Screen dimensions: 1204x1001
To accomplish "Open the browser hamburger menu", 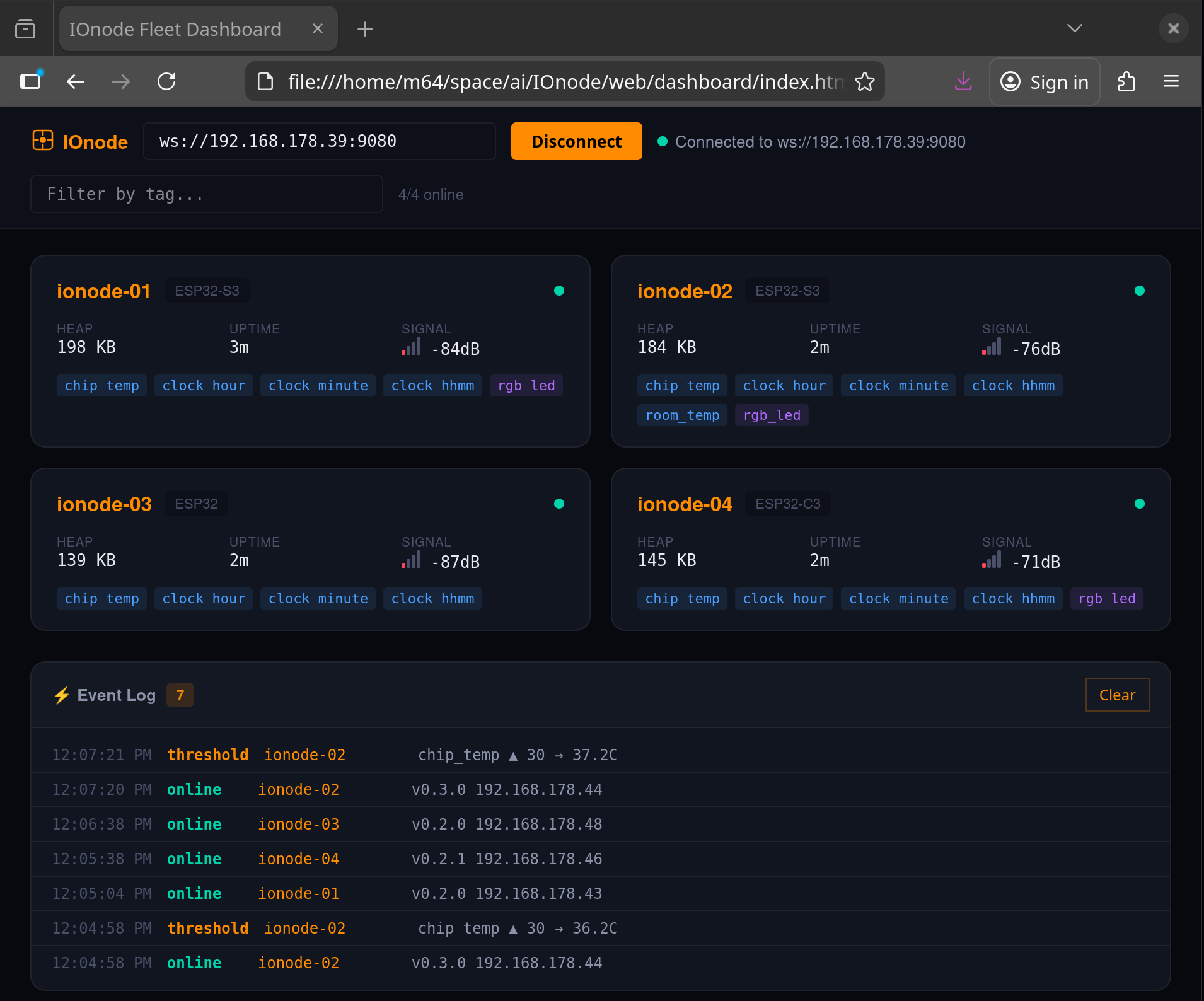I will [1172, 81].
